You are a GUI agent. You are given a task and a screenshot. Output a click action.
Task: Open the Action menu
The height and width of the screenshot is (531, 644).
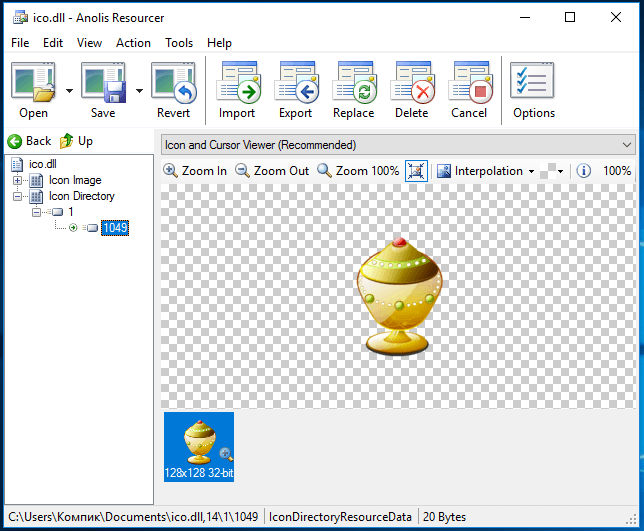point(133,43)
